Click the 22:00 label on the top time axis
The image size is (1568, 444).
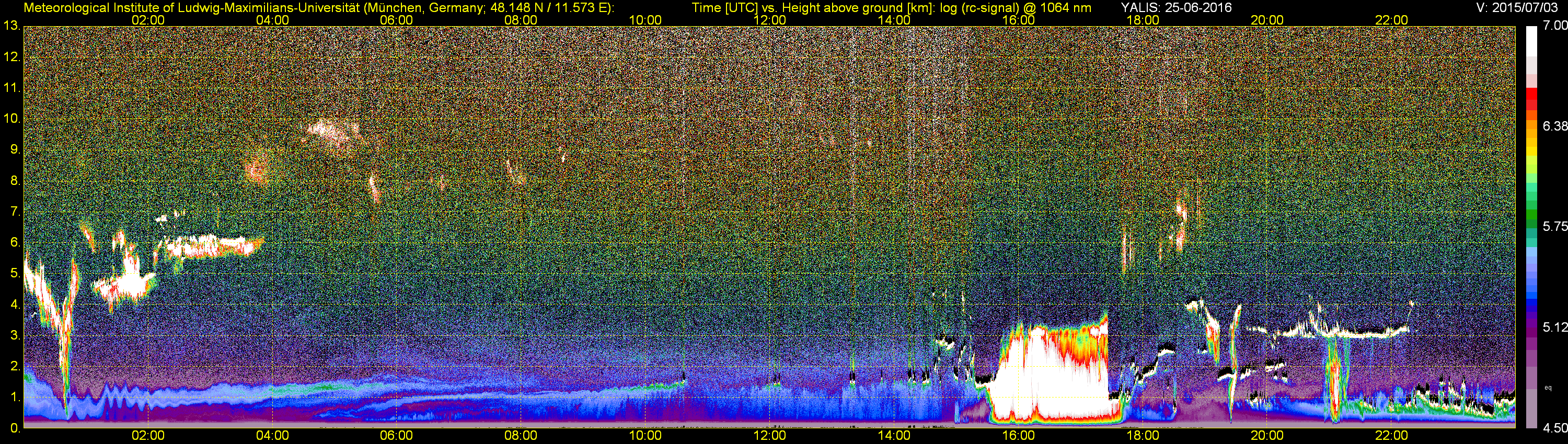coord(1391,20)
